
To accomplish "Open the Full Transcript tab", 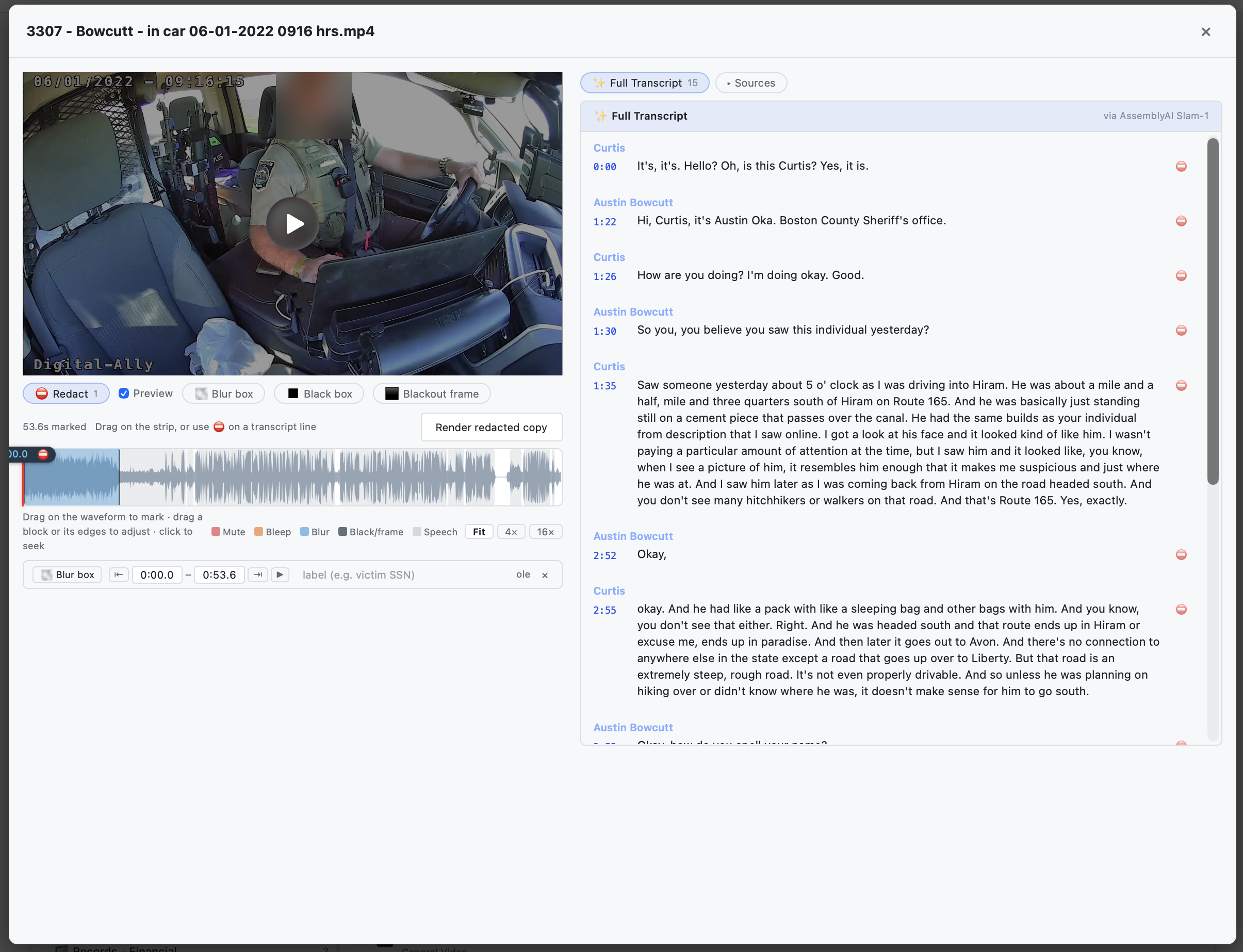I will point(645,83).
